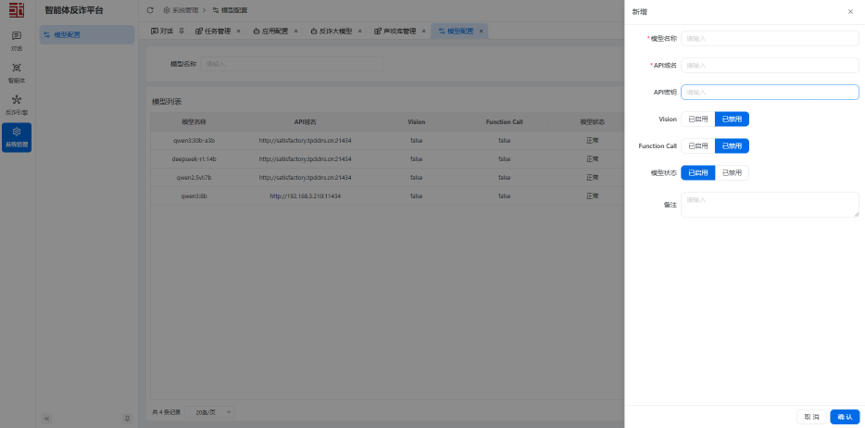Click the pin icon on the 对话 tab
Screen dimensions: 865x428
coord(181,31)
